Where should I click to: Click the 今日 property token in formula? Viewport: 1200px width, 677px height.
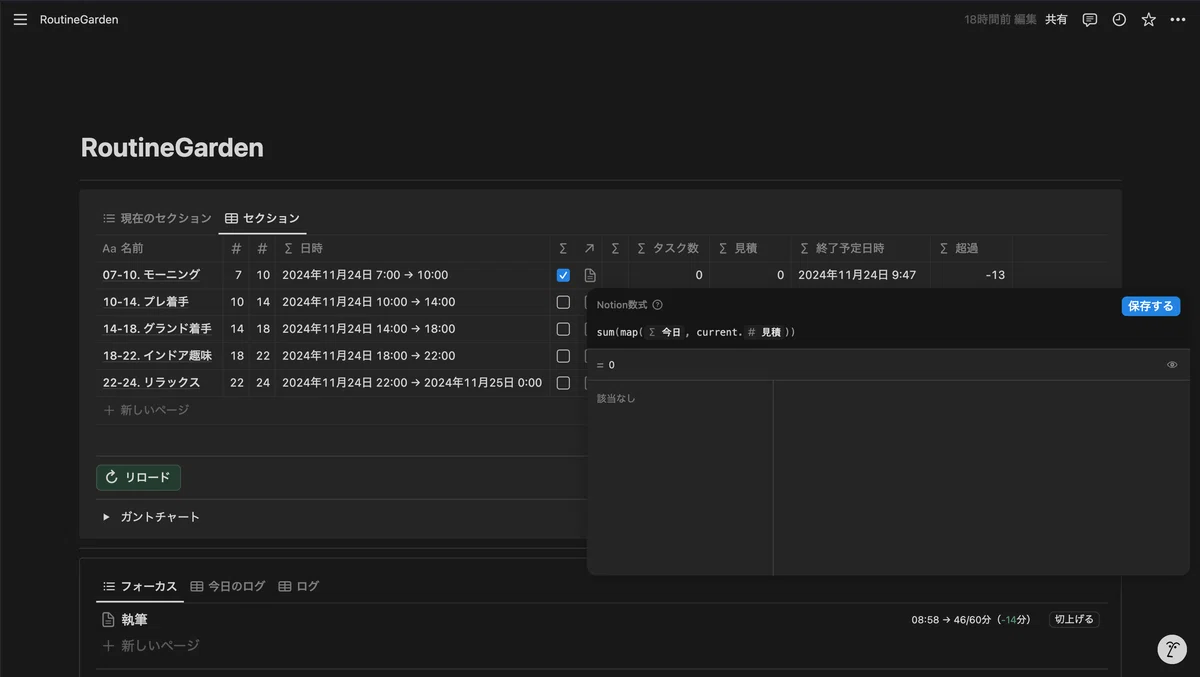[x=664, y=332]
